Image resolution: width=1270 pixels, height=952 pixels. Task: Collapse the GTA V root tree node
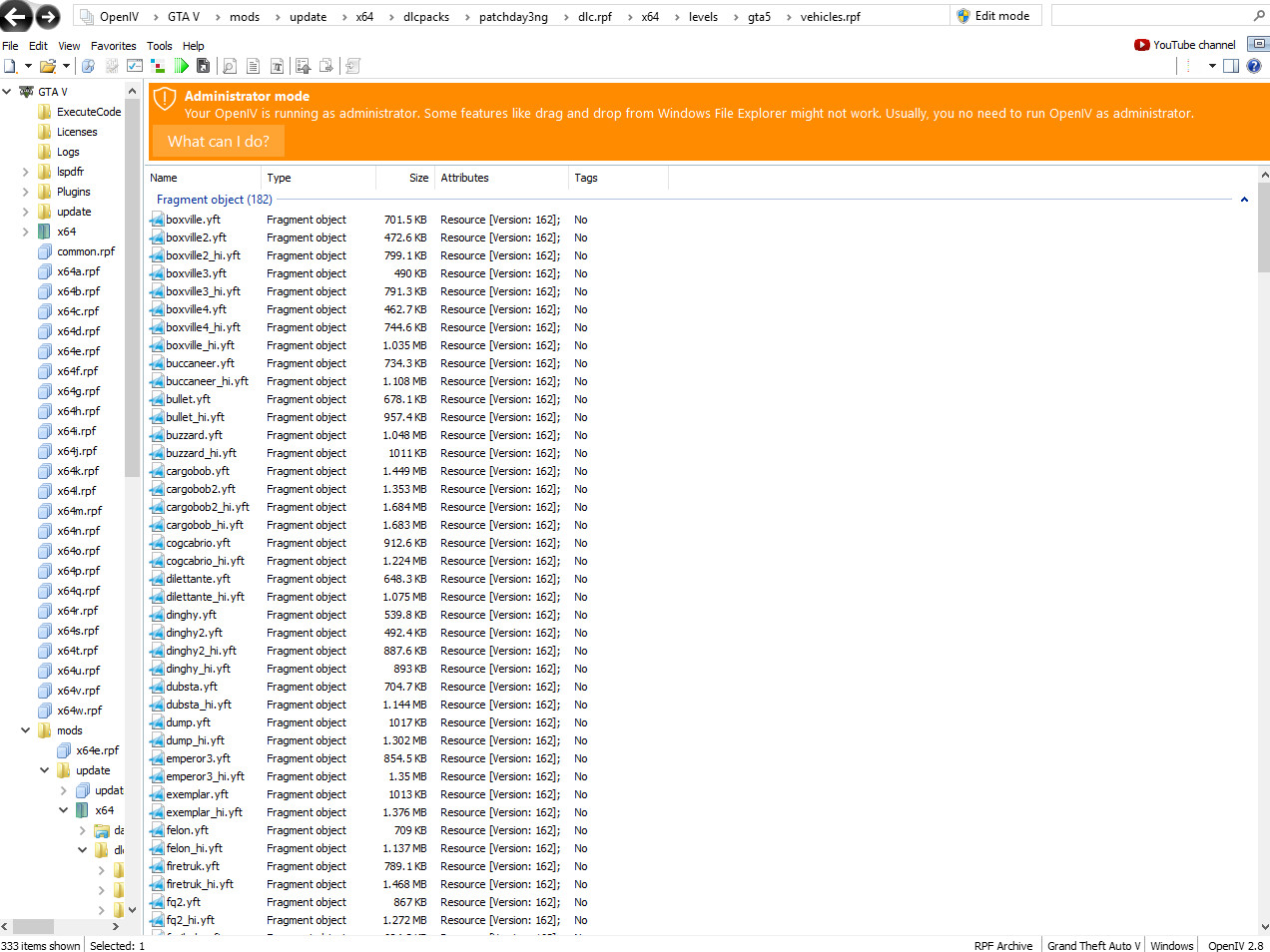pyautogui.click(x=7, y=92)
